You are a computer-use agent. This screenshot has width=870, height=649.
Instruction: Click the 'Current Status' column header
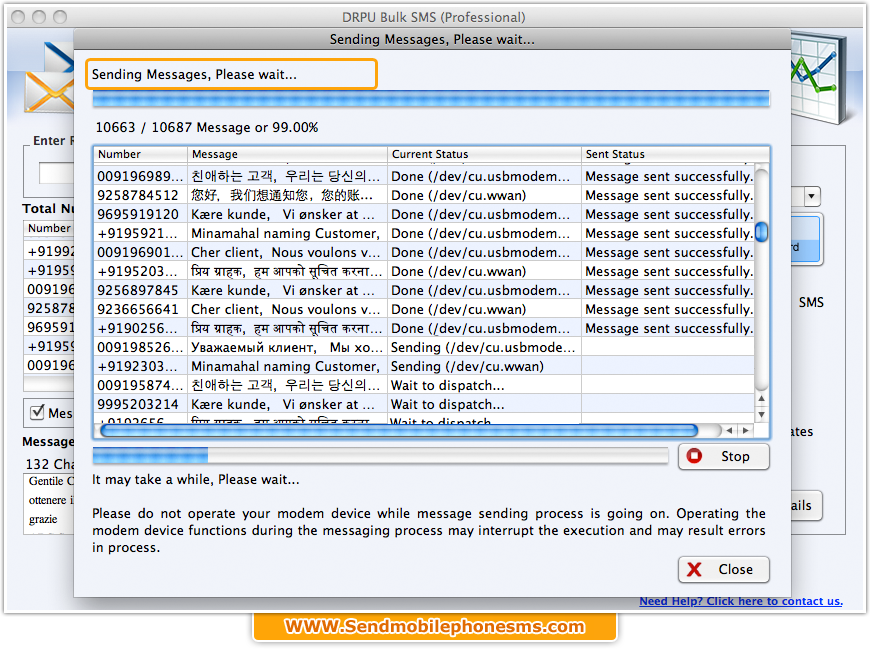pyautogui.click(x=484, y=154)
